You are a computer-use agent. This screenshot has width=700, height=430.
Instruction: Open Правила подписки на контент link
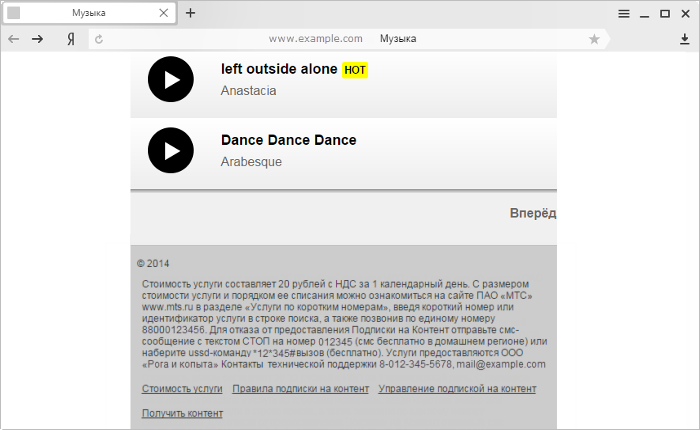300,389
